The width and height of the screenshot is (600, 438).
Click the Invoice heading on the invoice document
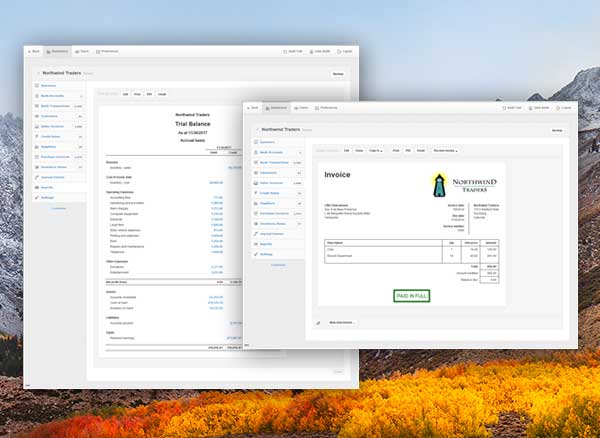(337, 175)
